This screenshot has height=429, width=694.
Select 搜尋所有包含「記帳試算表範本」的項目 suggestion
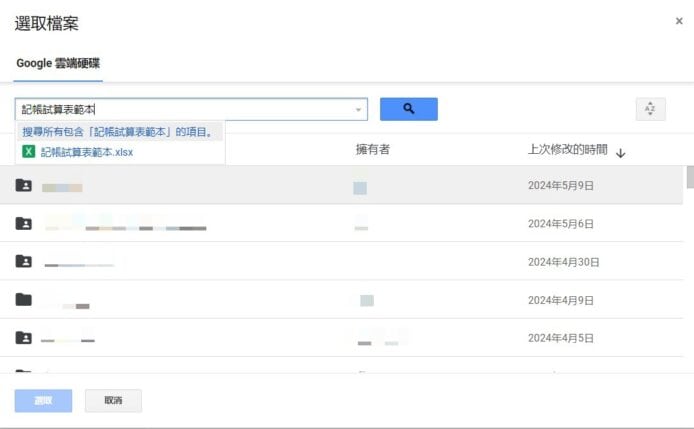click(118, 132)
